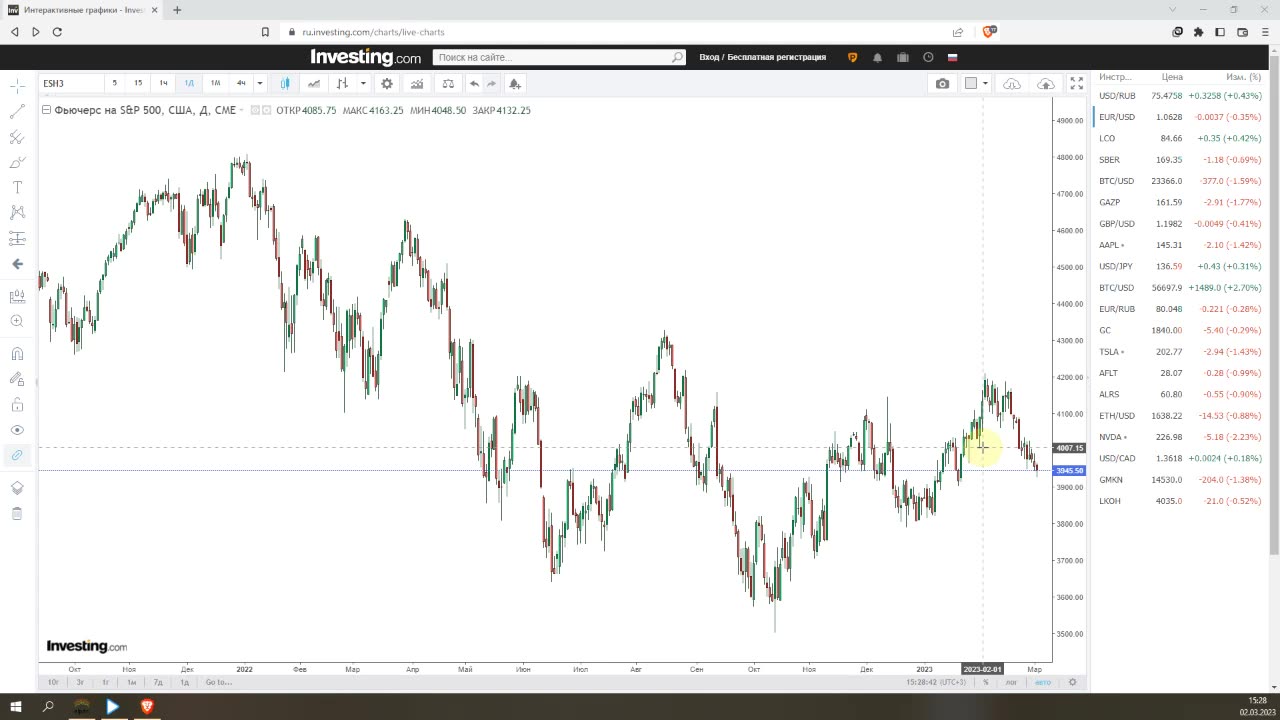Viewport: 1280px width, 720px height.
Task: Open the site notifications bell
Action: (877, 57)
